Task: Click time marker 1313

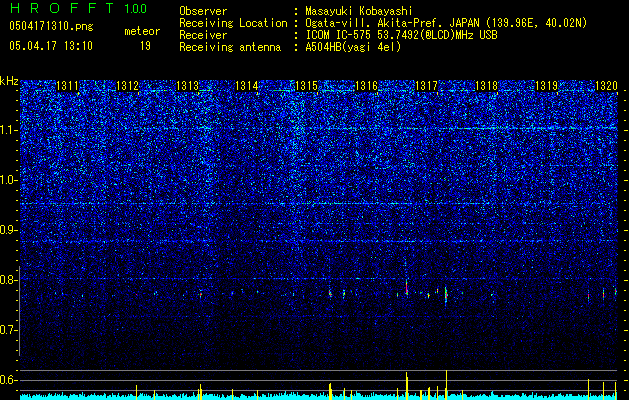Action: click(x=188, y=86)
